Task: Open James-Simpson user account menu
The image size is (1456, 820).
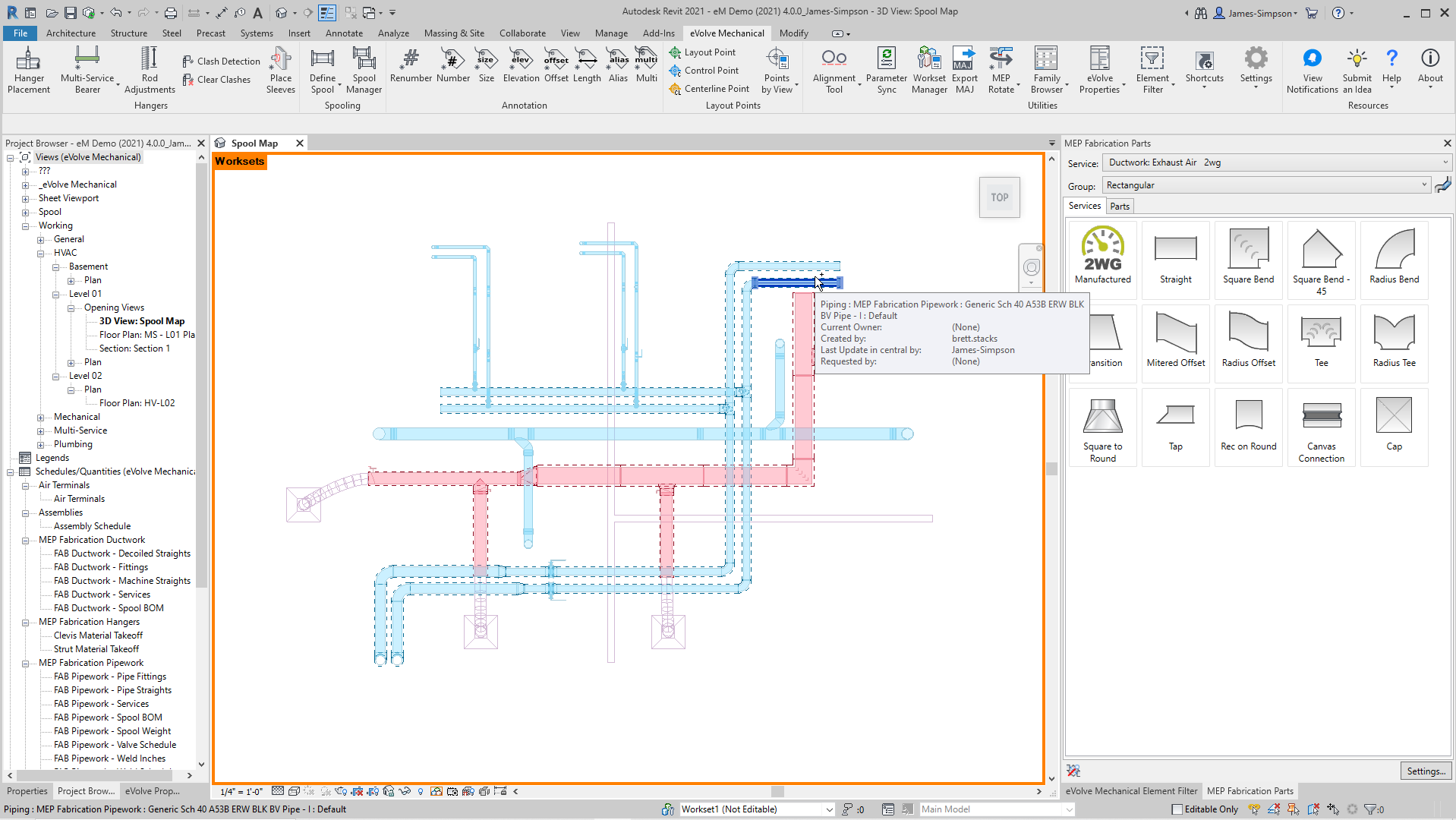Action: point(1256,13)
